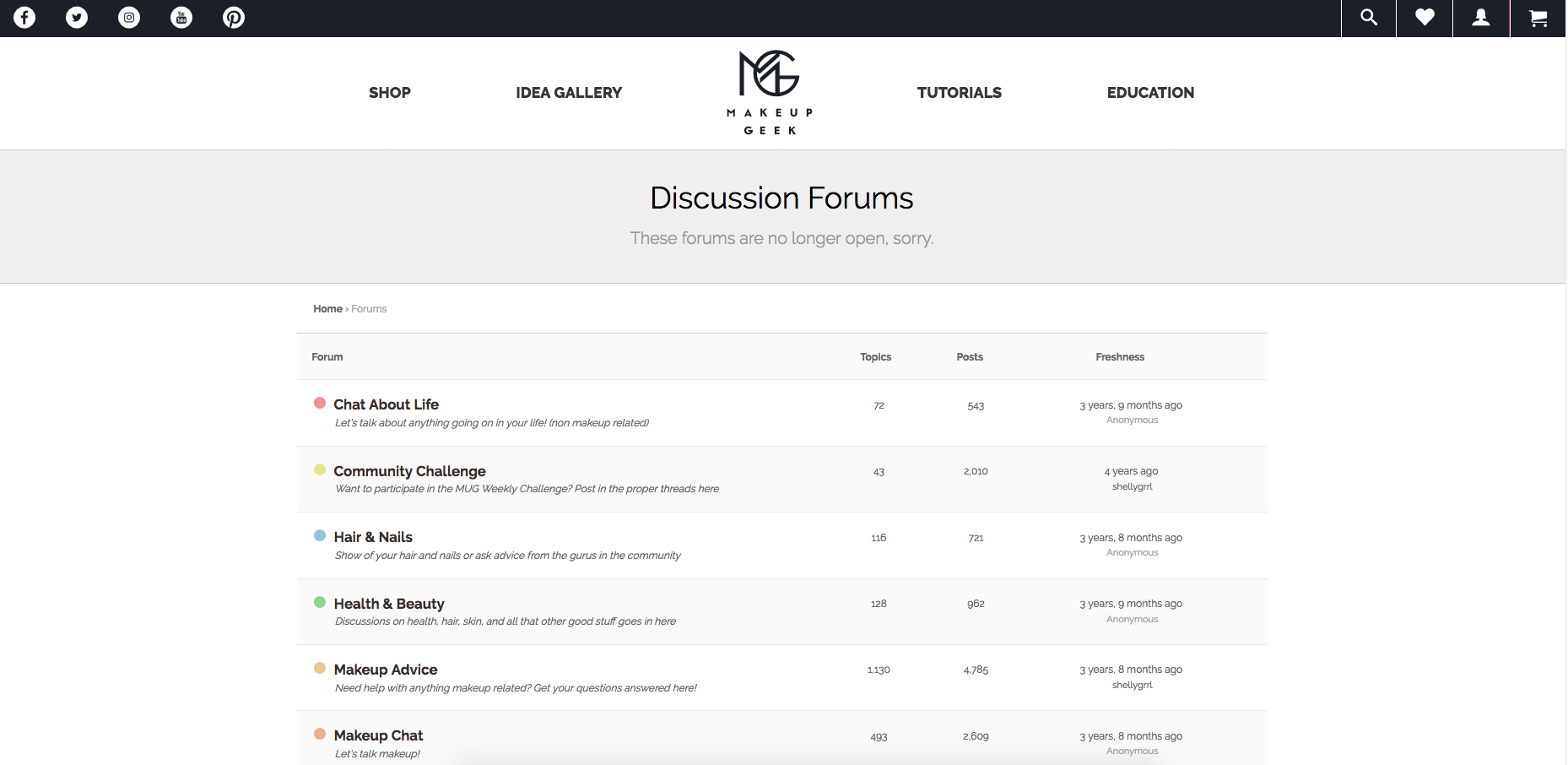The width and height of the screenshot is (1568, 765).
Task: Open the YouTube social icon
Action: point(181,17)
